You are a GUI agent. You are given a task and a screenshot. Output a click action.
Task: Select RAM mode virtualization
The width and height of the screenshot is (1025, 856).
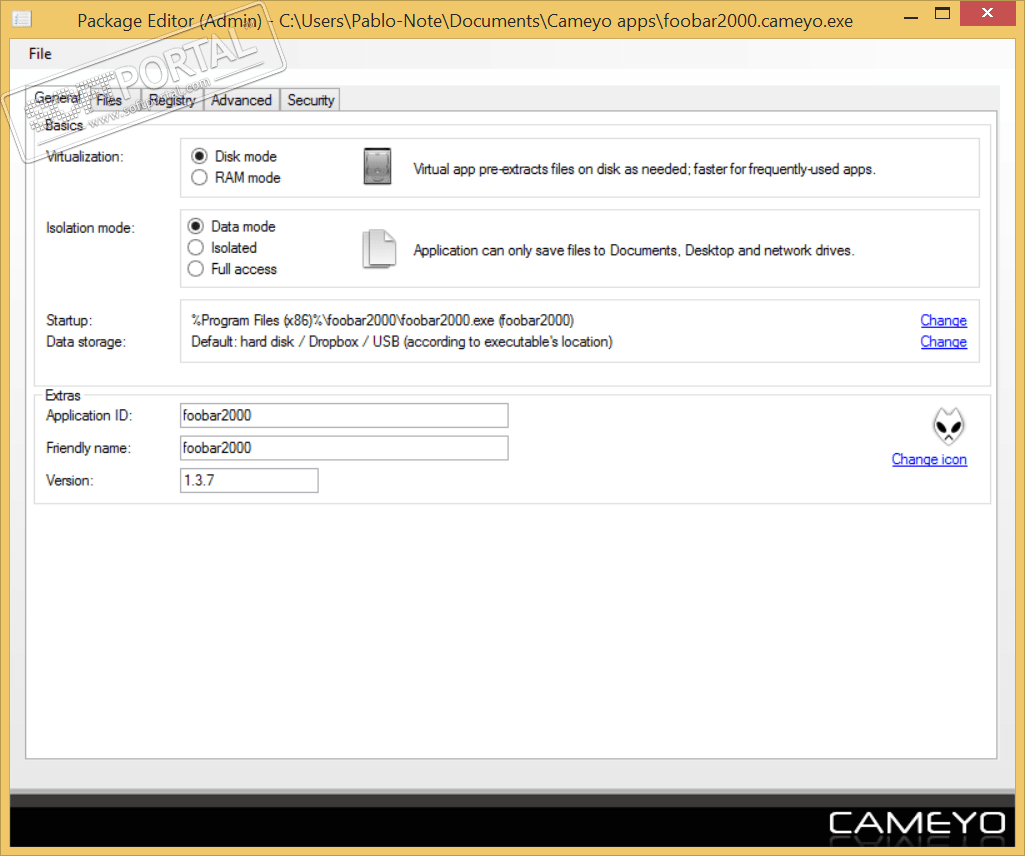pos(236,178)
